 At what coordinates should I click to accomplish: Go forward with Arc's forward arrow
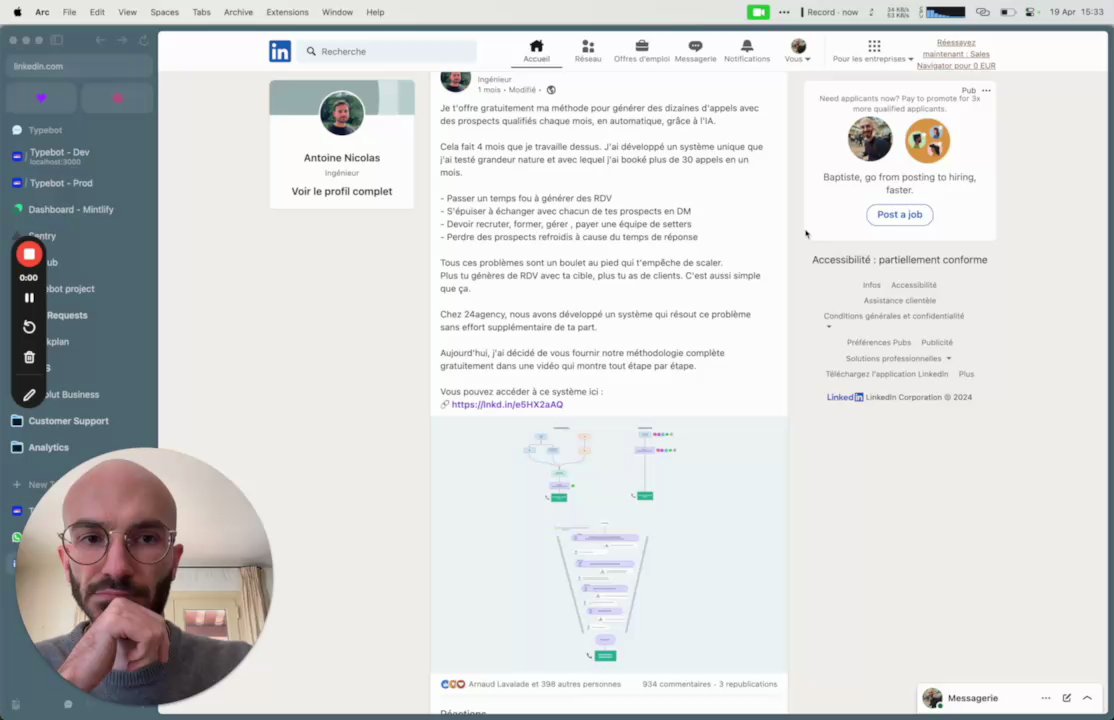click(122, 40)
